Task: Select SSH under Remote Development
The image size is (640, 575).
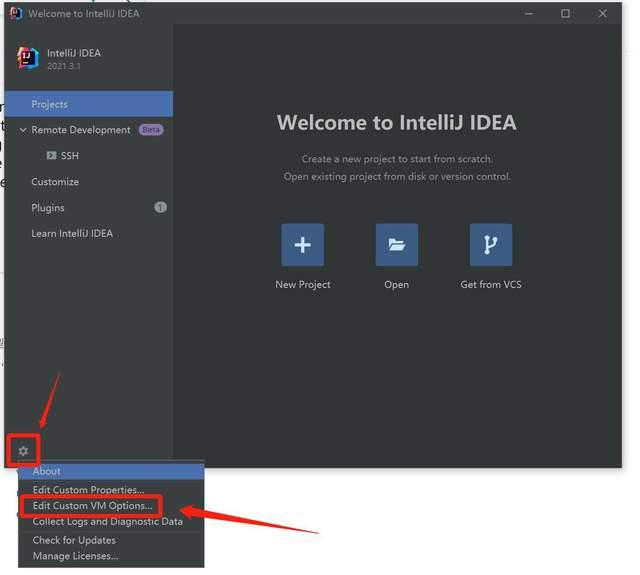Action: pyautogui.click(x=70, y=155)
